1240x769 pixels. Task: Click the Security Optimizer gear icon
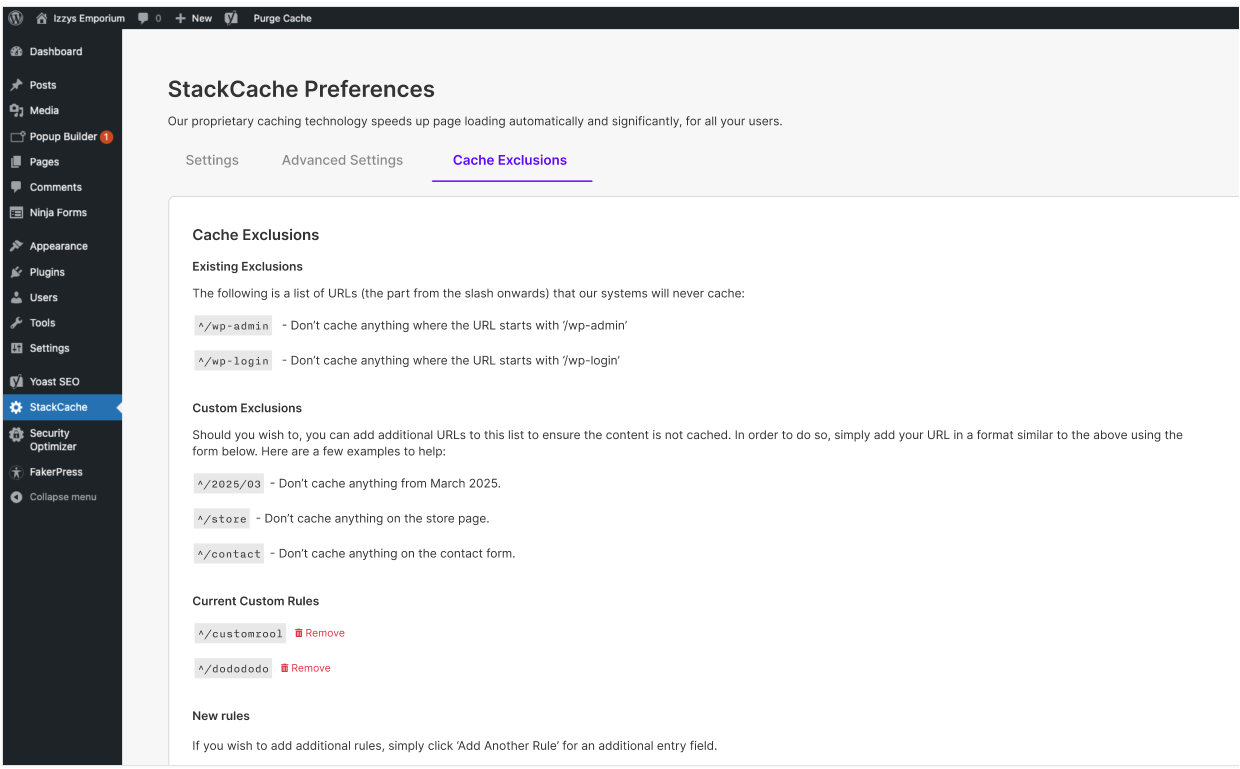(16, 435)
